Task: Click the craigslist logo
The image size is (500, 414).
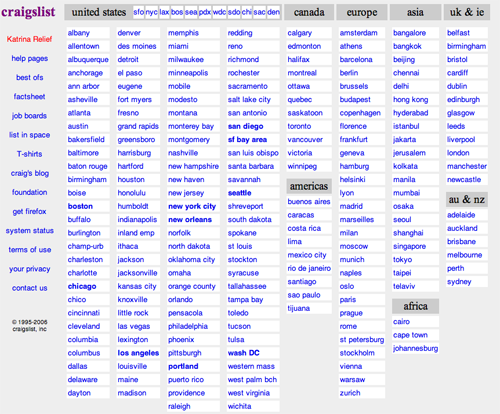Action: tap(28, 12)
